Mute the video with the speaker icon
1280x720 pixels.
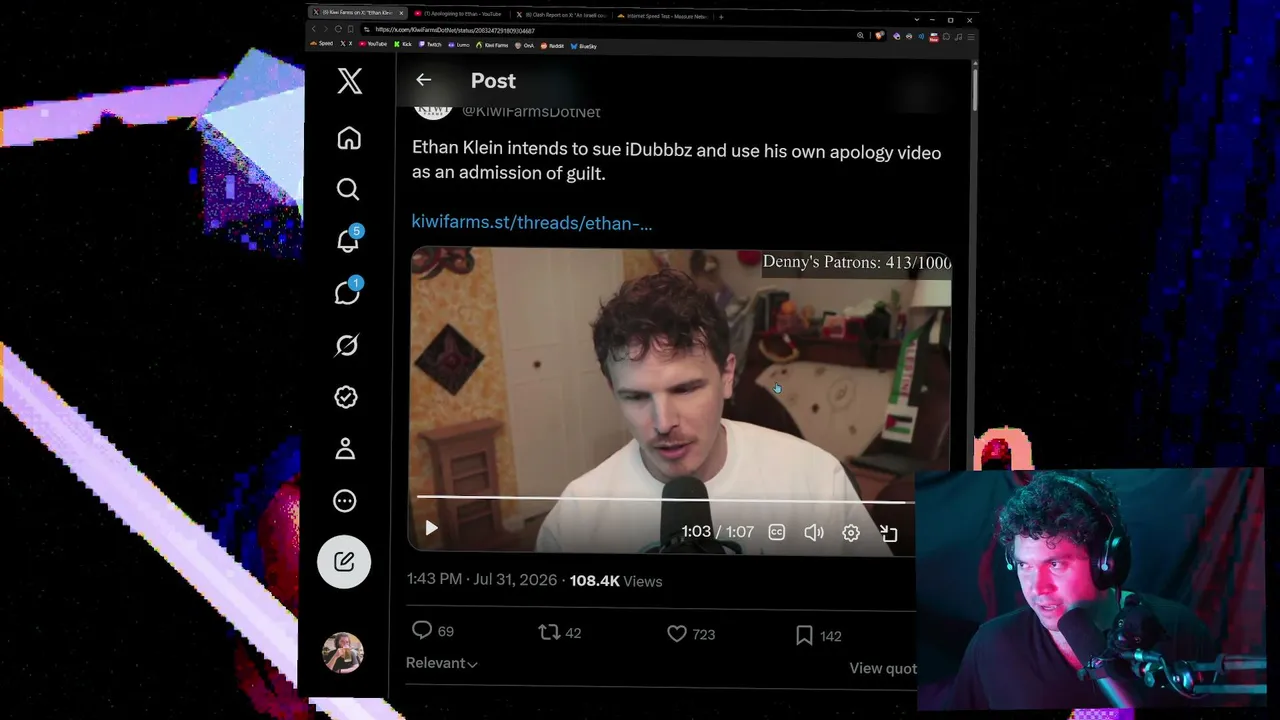click(814, 532)
